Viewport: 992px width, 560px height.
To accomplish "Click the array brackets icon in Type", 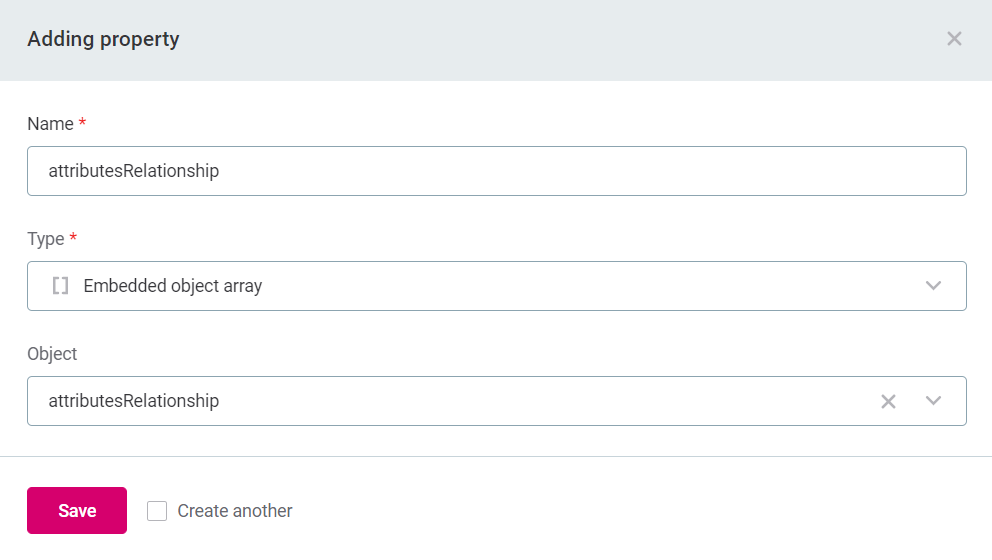I will [60, 286].
